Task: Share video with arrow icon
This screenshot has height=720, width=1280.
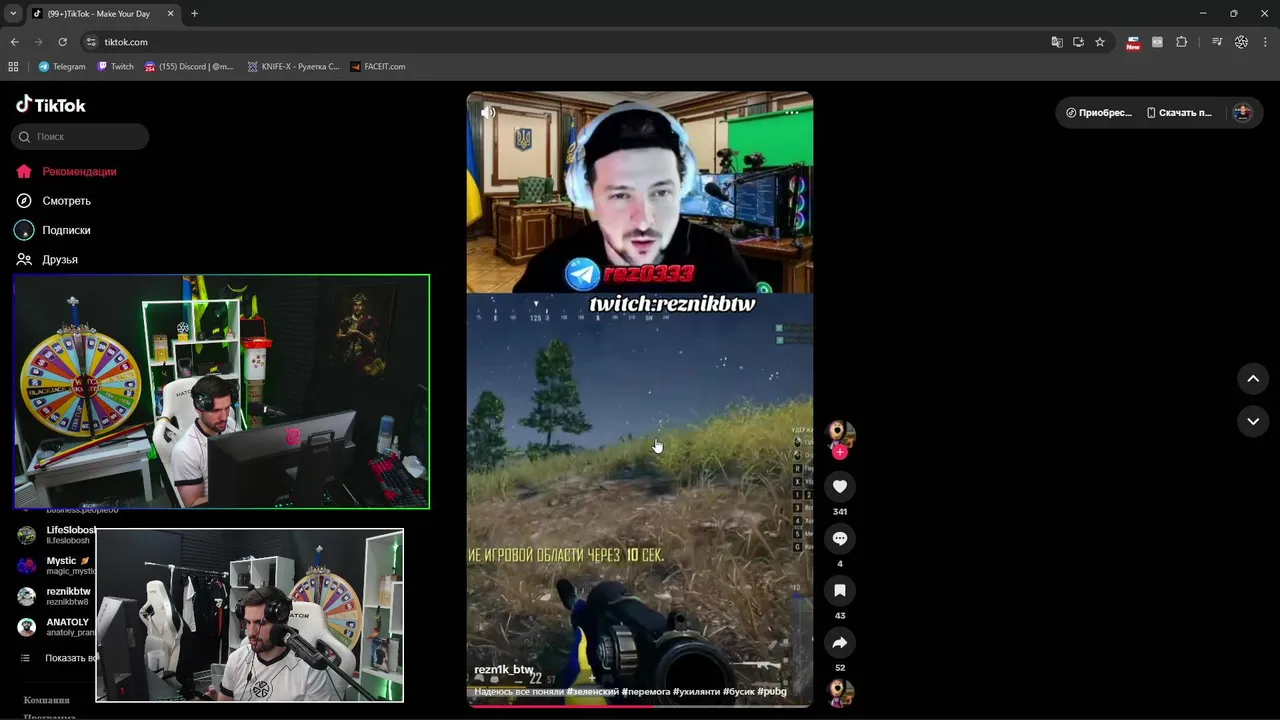Action: click(840, 643)
